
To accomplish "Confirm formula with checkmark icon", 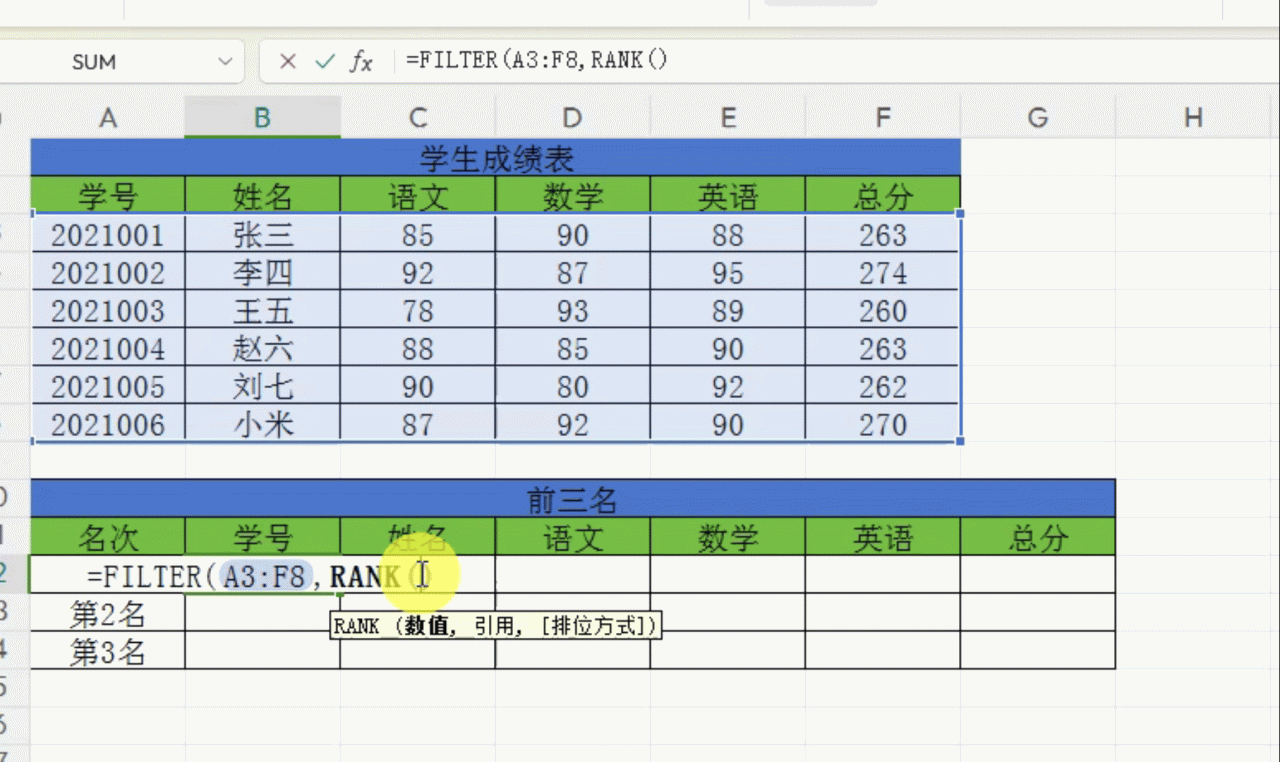I will pos(324,62).
